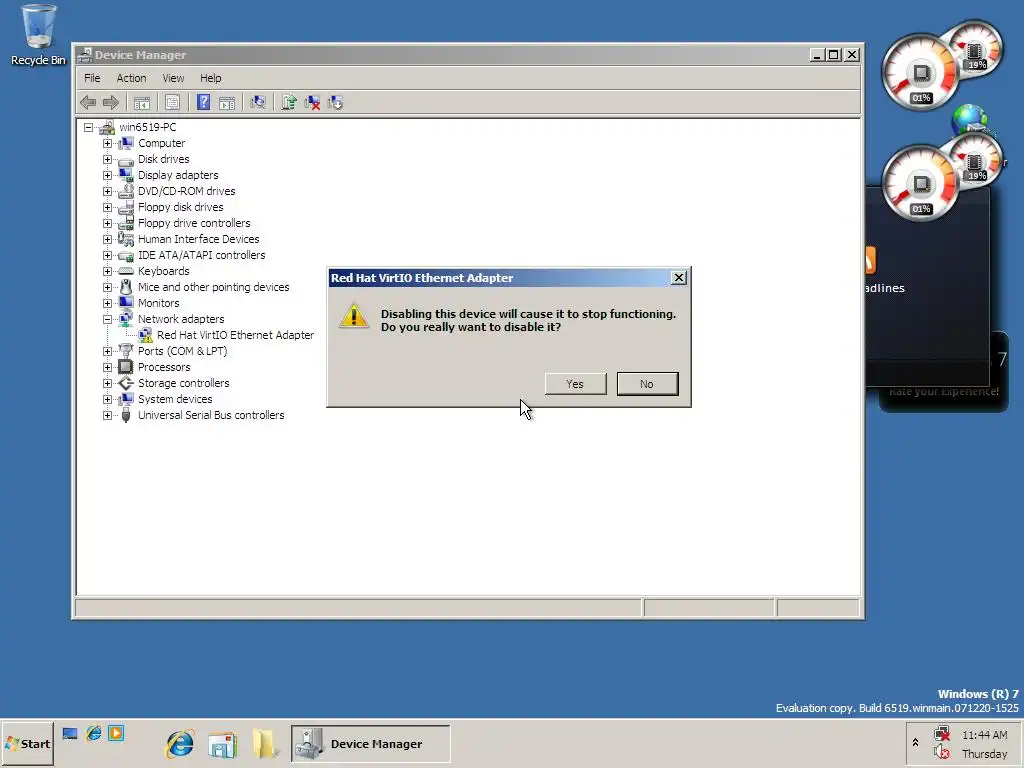The image size is (1024, 768).
Task: Click the network status tray icon
Action: tap(942, 734)
